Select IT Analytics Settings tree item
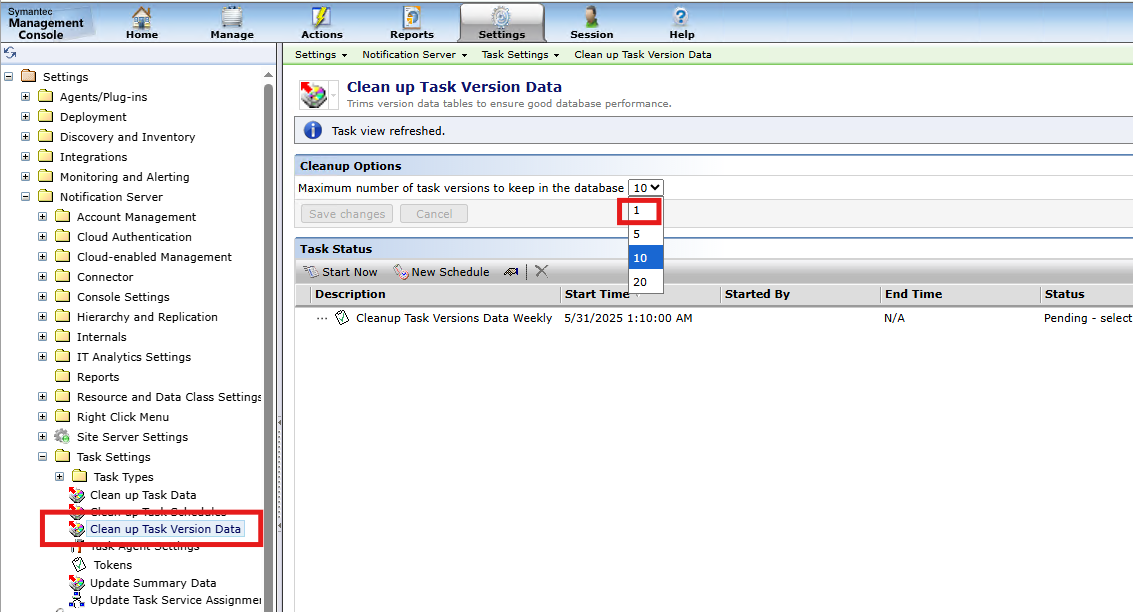Viewport: 1133px width, 612px height. pos(134,357)
